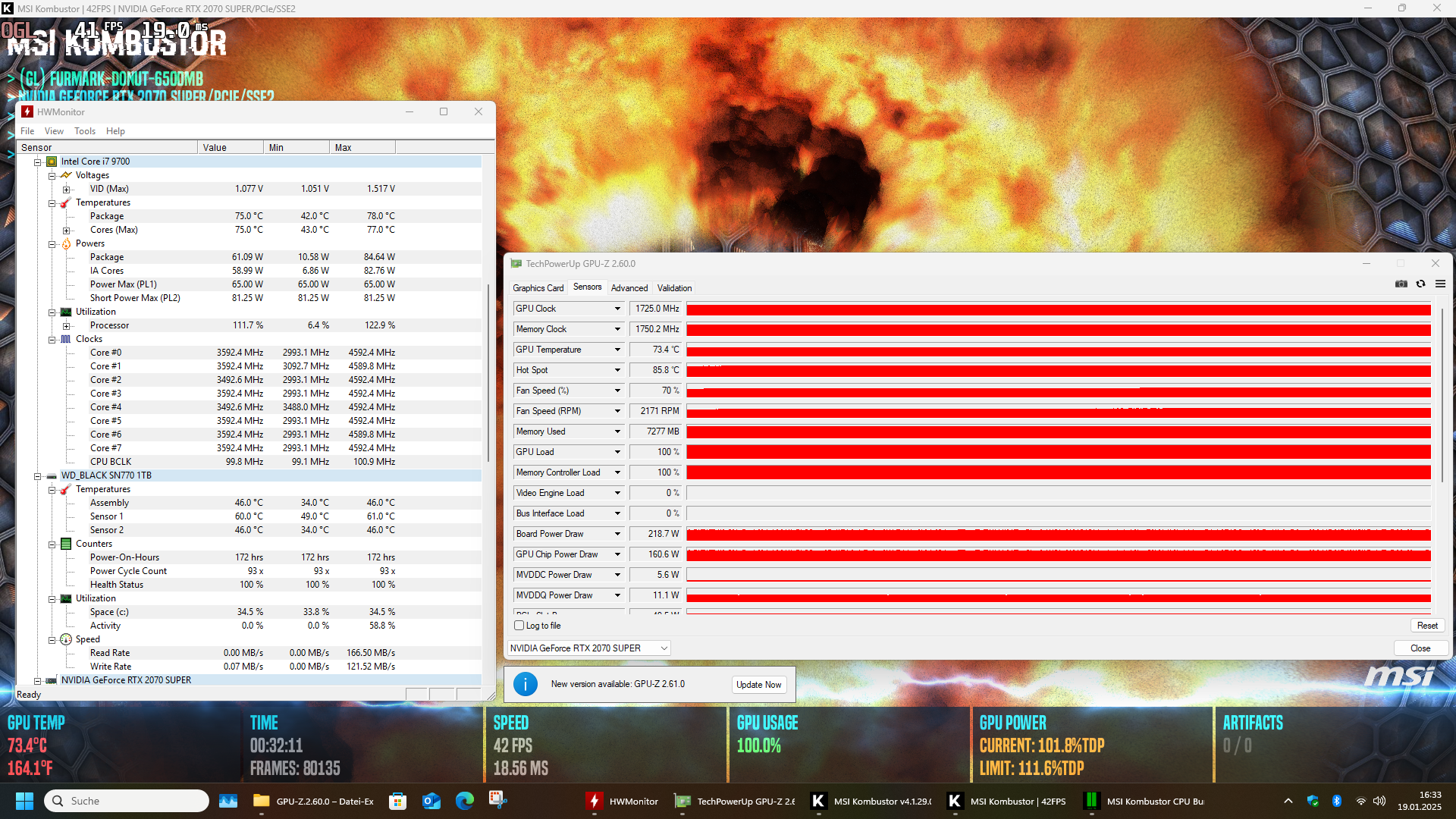Image resolution: width=1456 pixels, height=819 pixels.
Task: Open the Tools menu in HWMonitor
Action: click(84, 131)
